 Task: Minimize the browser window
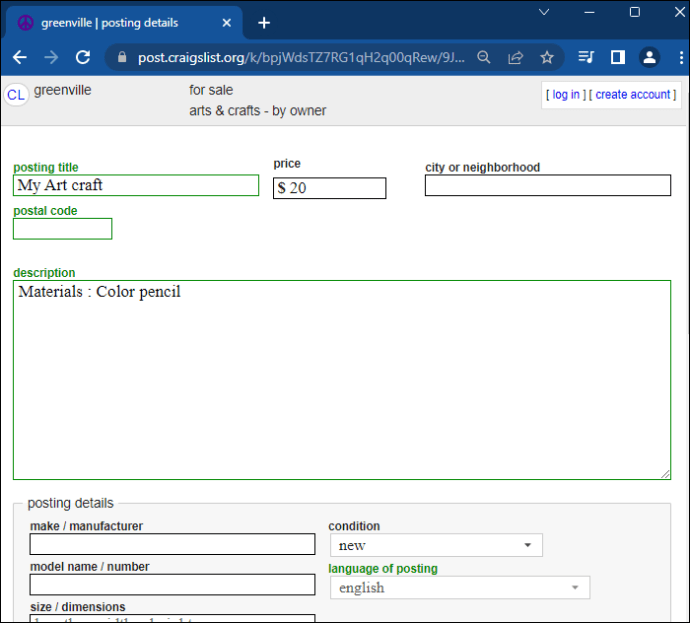click(x=589, y=12)
